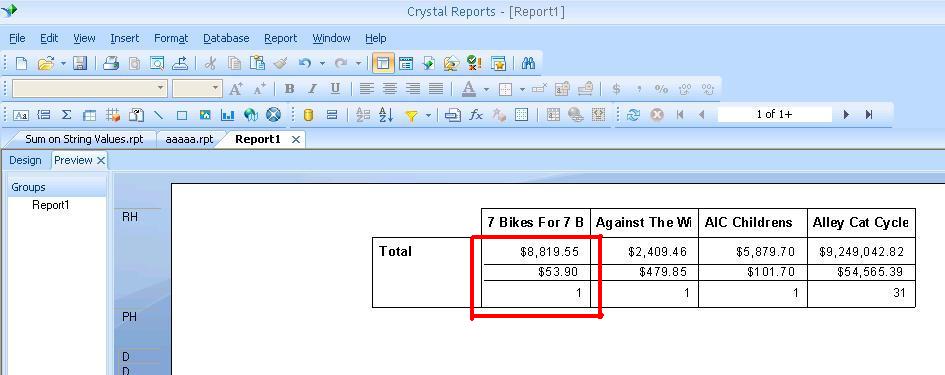Close the Report1 tab
The image size is (945, 375).
[295, 139]
